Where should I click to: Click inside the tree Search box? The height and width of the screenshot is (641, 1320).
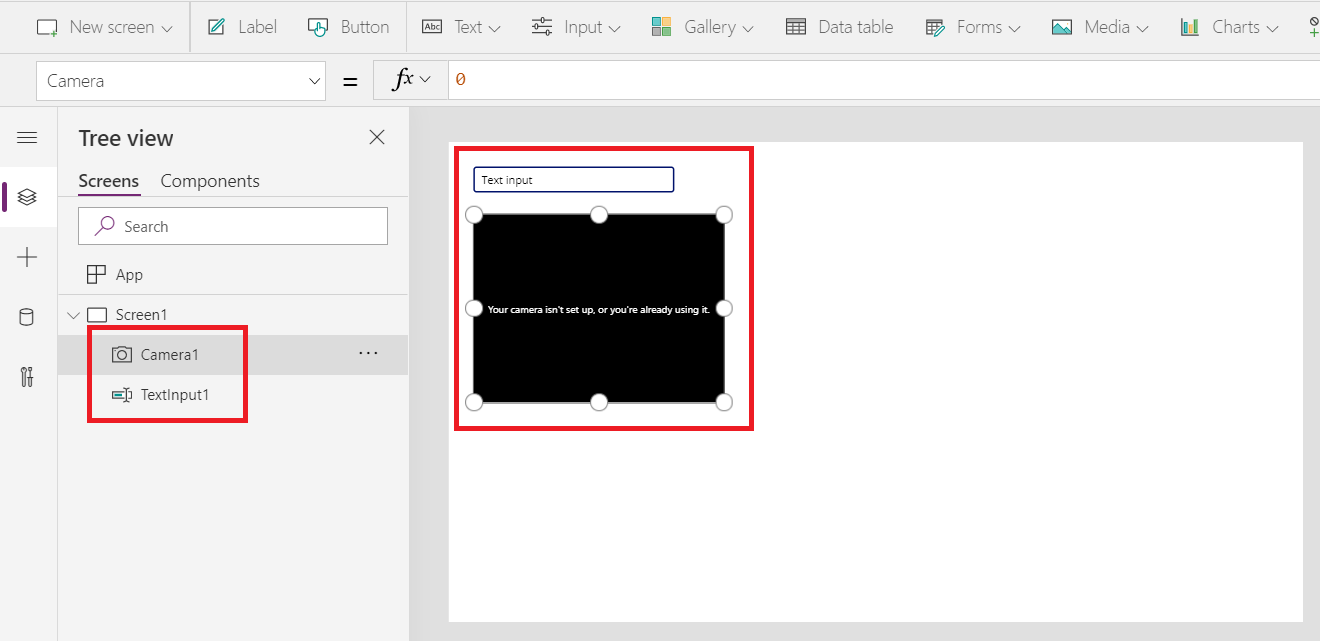(232, 225)
